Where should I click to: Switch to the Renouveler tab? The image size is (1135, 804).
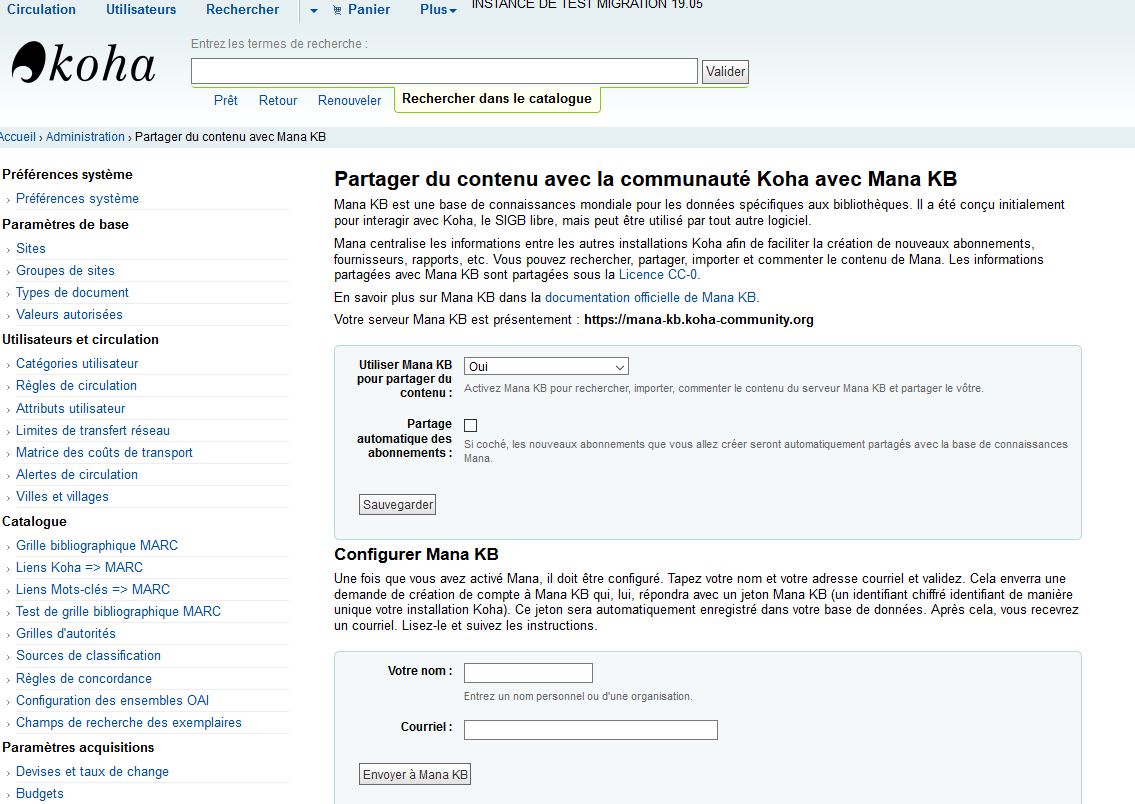point(350,101)
